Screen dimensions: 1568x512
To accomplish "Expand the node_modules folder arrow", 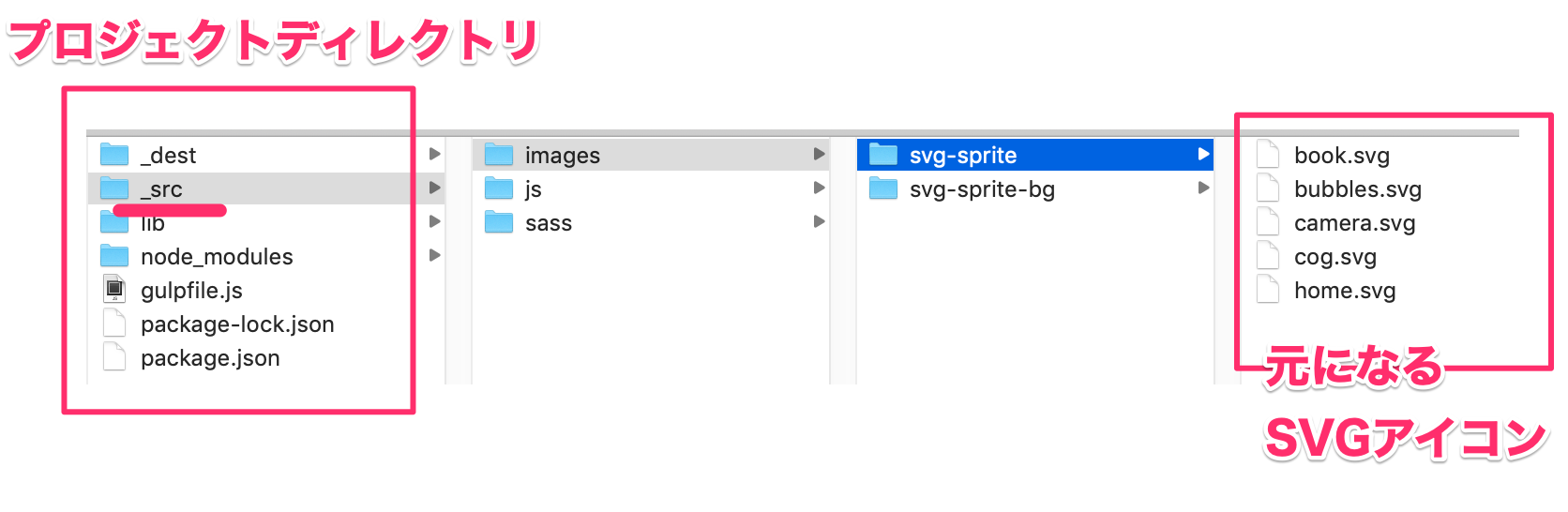I will (x=434, y=255).
